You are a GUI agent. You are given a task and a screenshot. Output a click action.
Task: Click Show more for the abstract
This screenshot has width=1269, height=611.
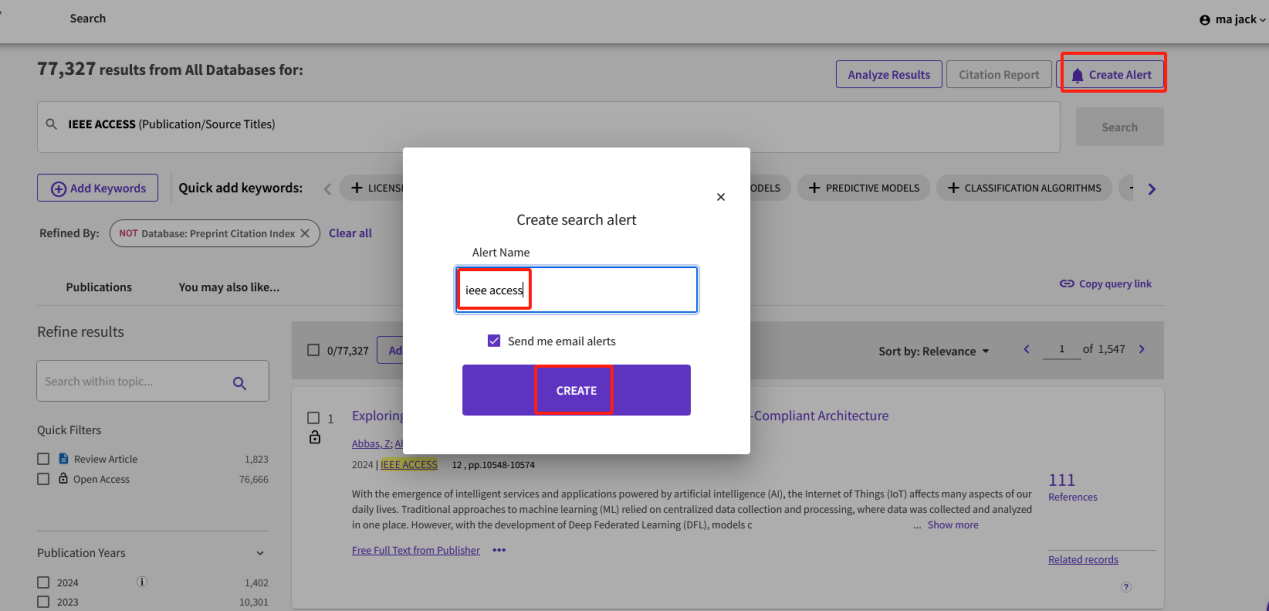click(953, 525)
